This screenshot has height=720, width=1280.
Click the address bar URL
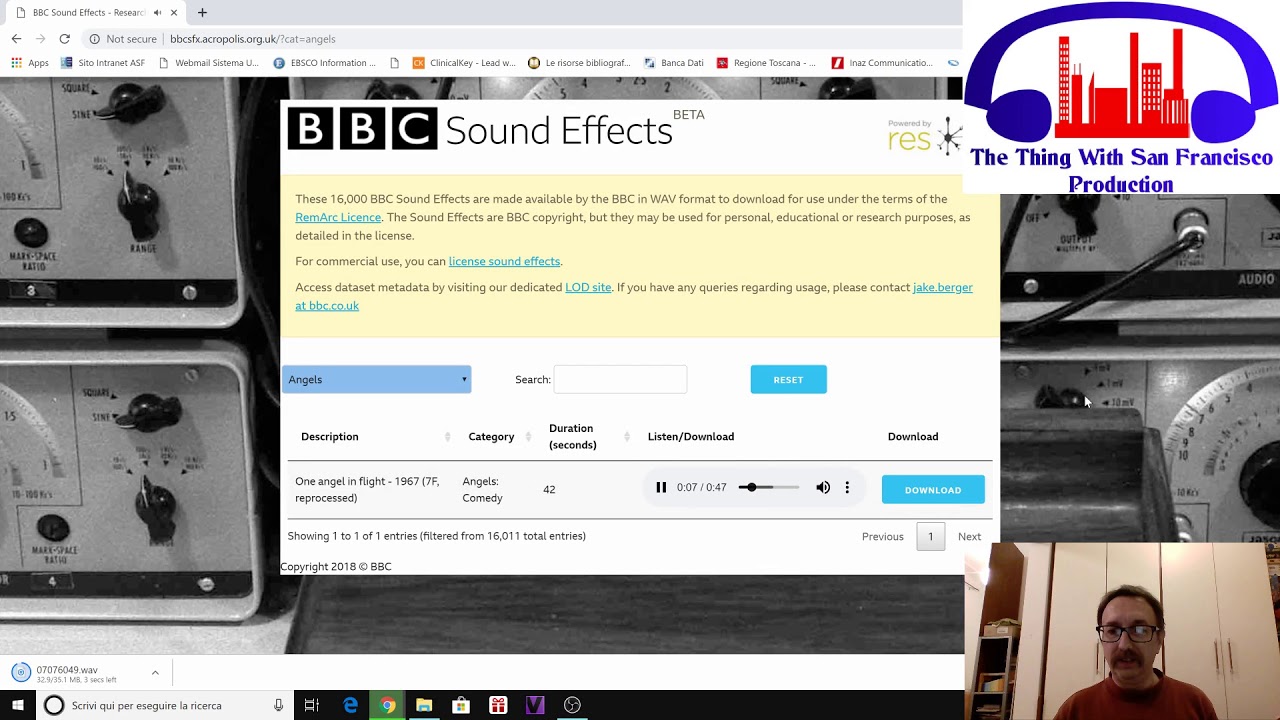tap(253, 39)
